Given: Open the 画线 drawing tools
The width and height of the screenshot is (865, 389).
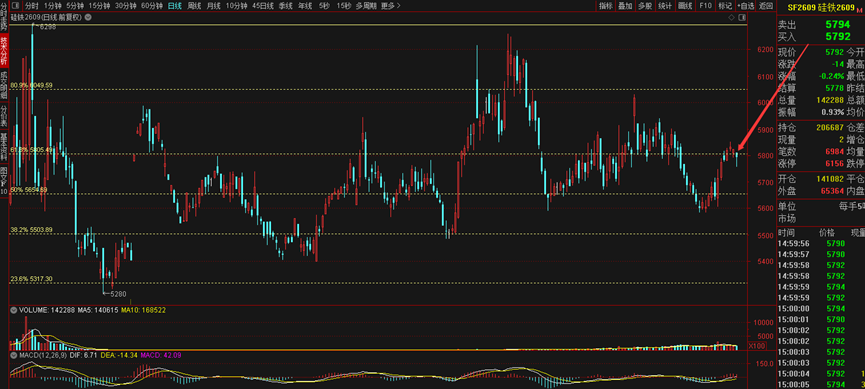Looking at the screenshot, I should click(x=685, y=6).
